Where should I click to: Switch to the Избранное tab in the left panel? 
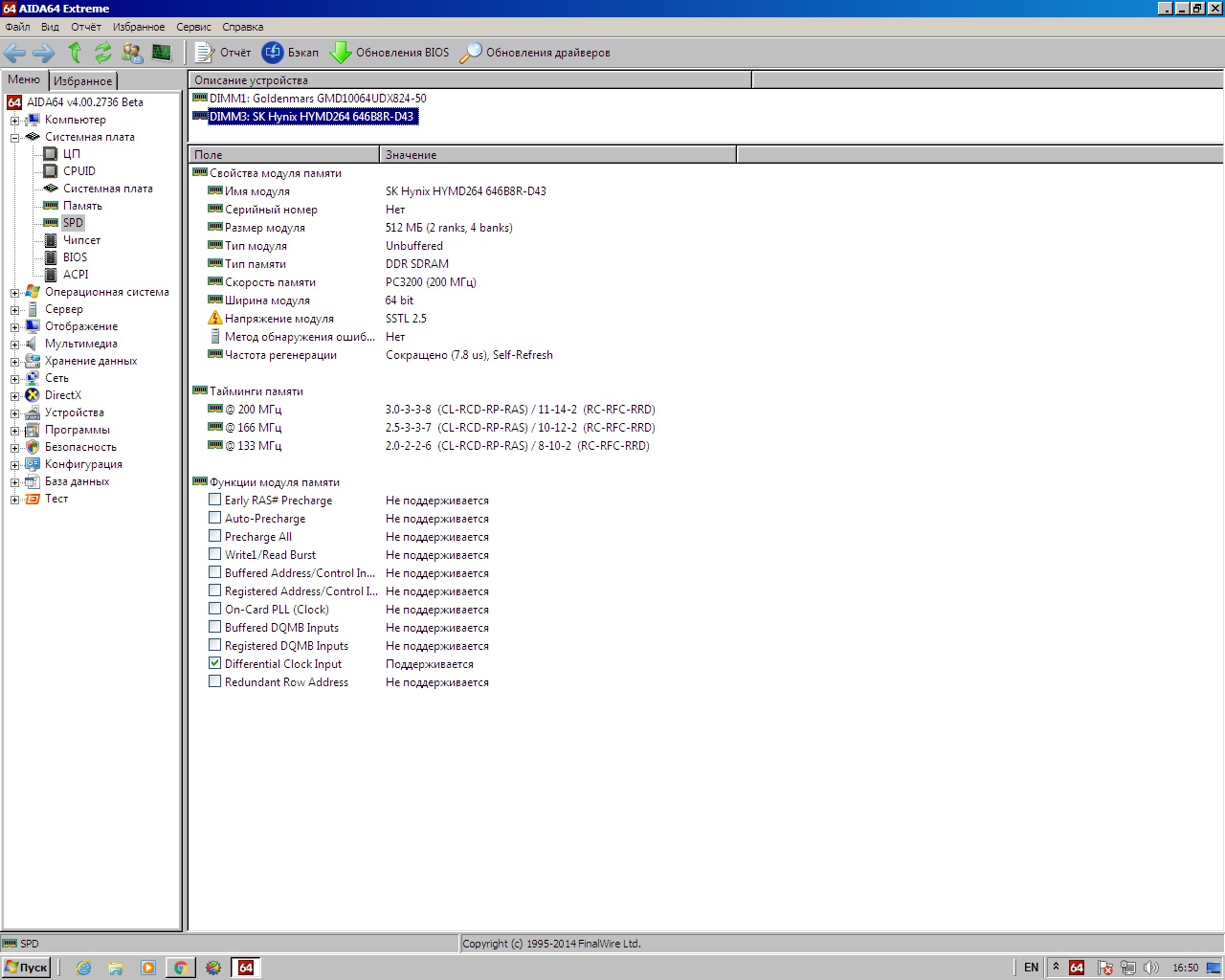coord(82,81)
